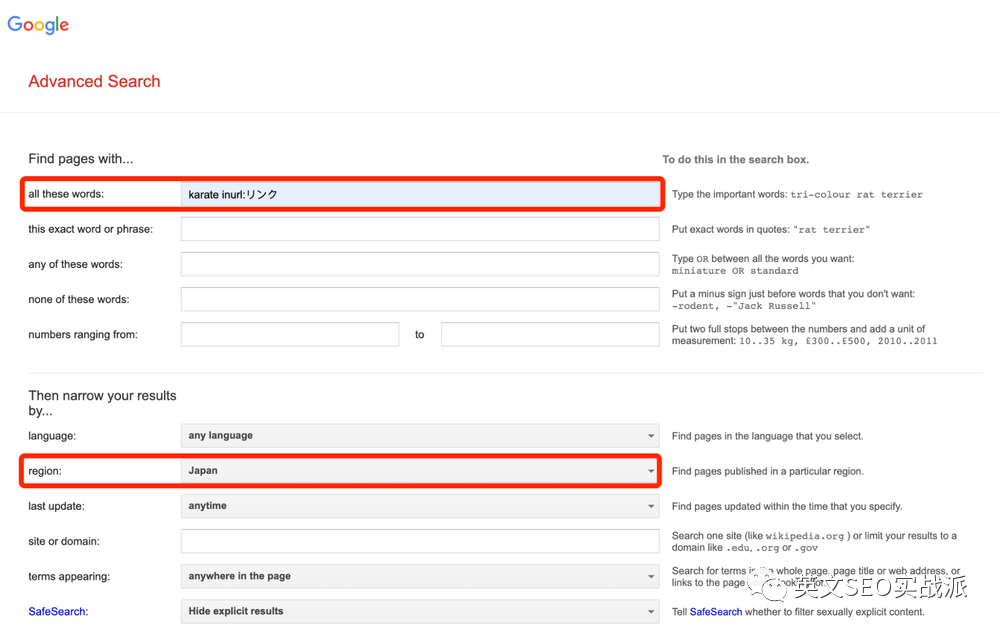Viewport: 1000px width, 631px height.
Task: Open the SafeSearch 'Hide explicit results' dropdown
Action: coord(420,611)
